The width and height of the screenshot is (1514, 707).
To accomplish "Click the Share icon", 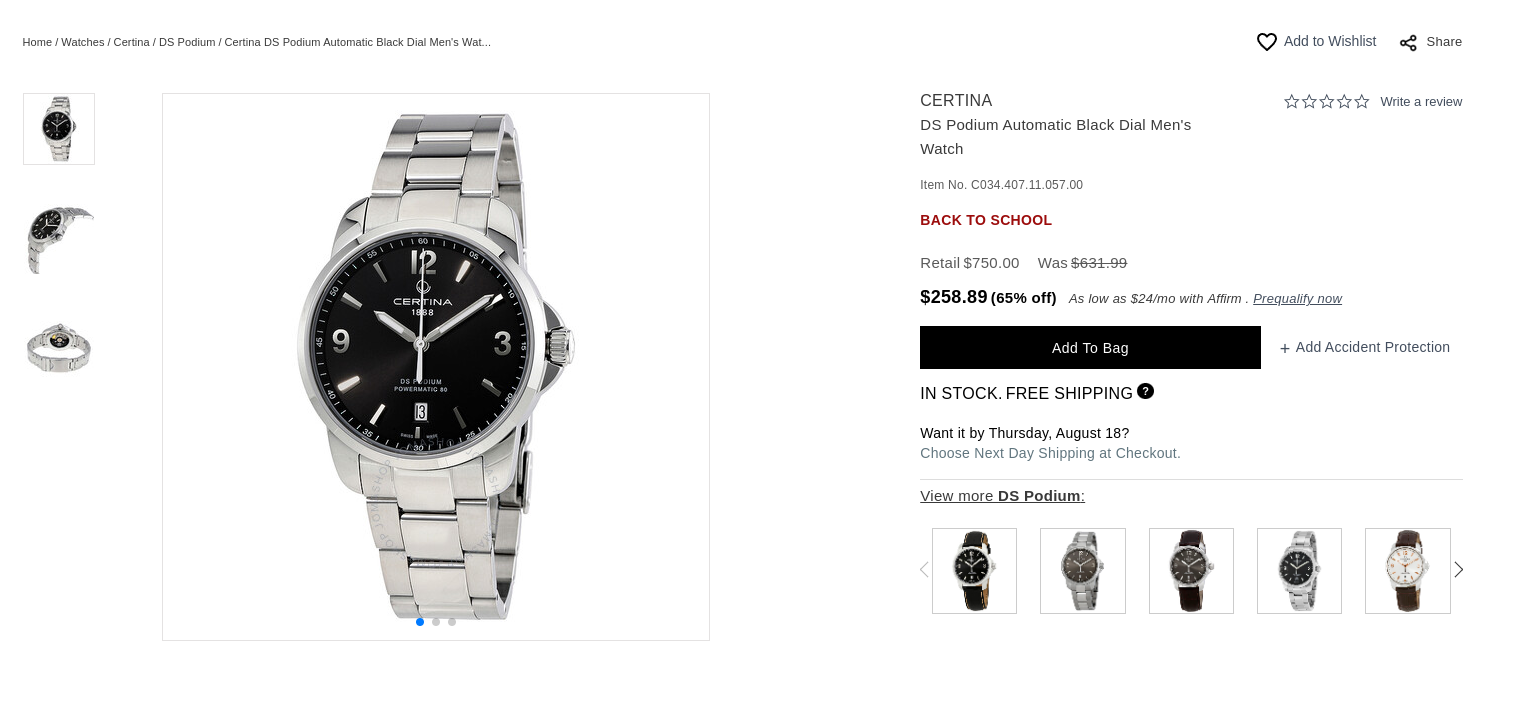I will click(x=1408, y=43).
